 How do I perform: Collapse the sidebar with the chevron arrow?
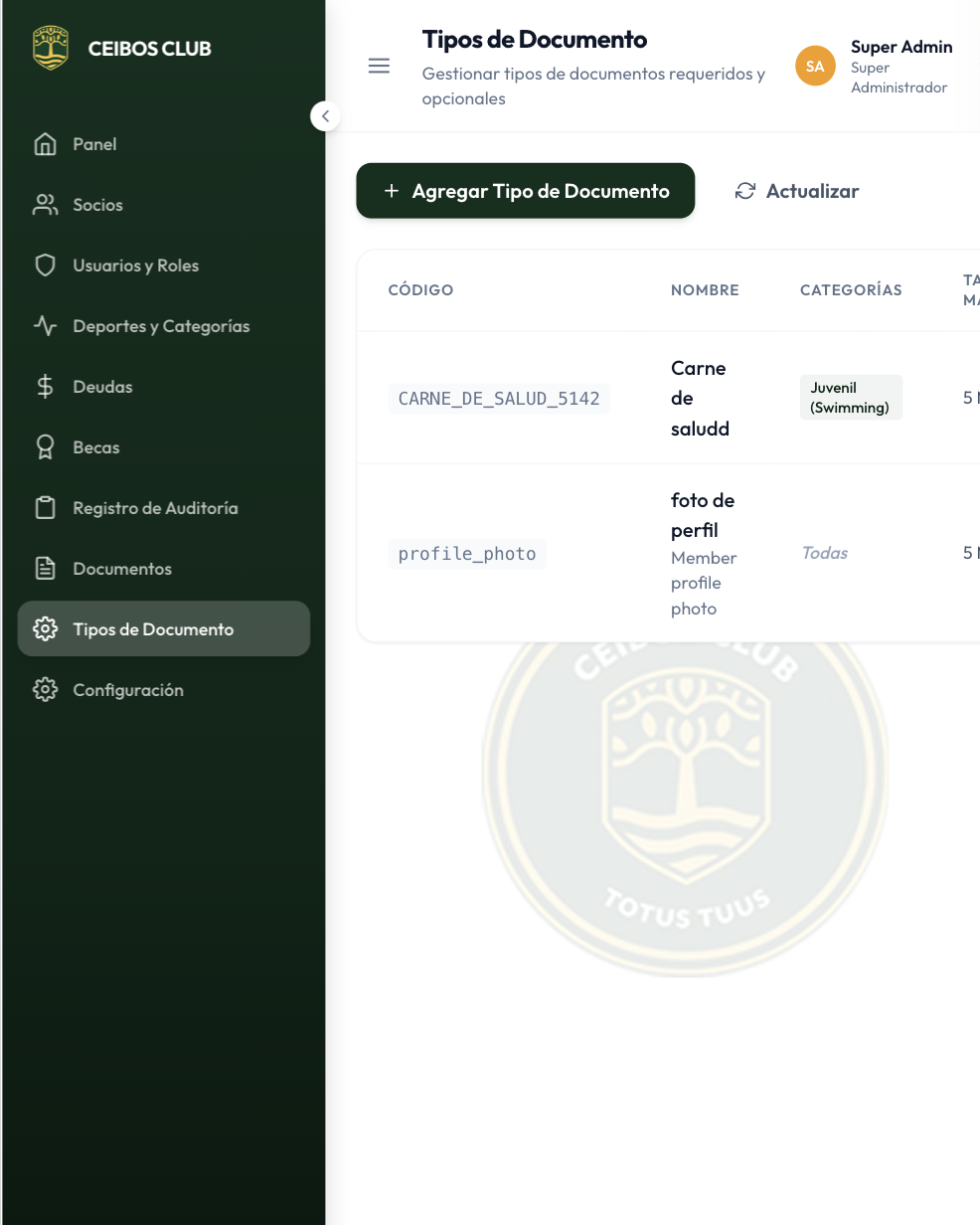[325, 116]
